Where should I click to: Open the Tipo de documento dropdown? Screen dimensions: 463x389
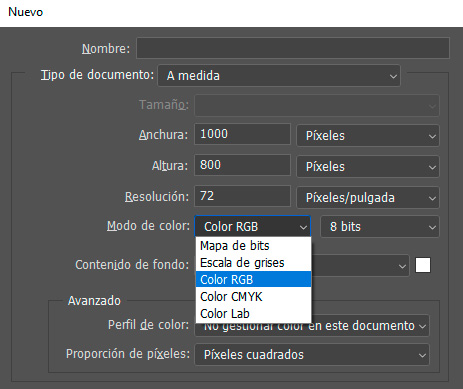[x=279, y=76]
